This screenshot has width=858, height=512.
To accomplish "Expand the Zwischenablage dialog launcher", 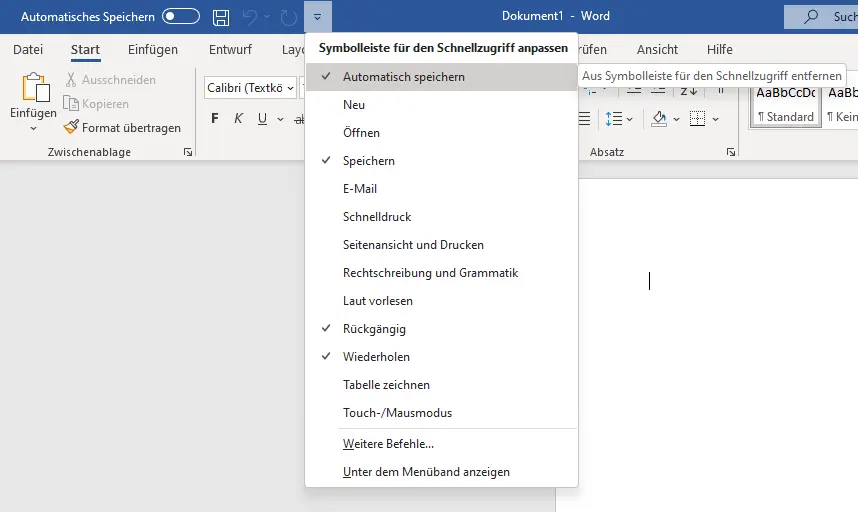I will click(187, 153).
